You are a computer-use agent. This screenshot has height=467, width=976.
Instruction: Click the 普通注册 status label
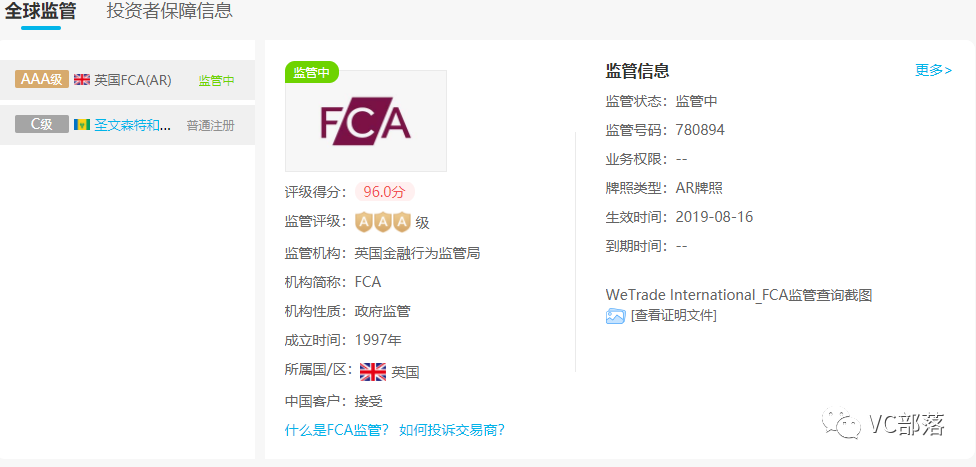pos(210,125)
